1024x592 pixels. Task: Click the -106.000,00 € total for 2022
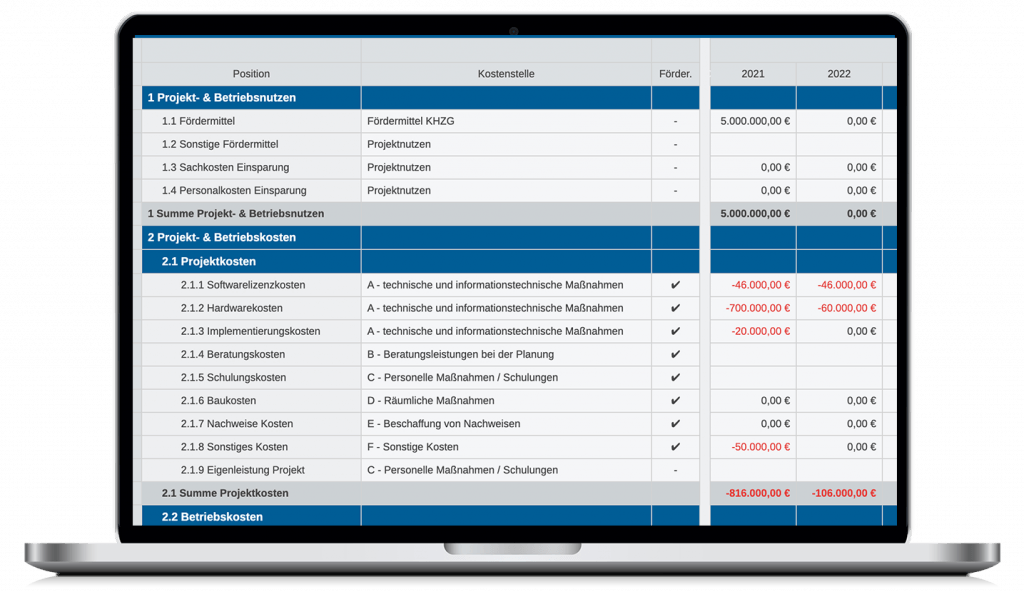(x=844, y=493)
